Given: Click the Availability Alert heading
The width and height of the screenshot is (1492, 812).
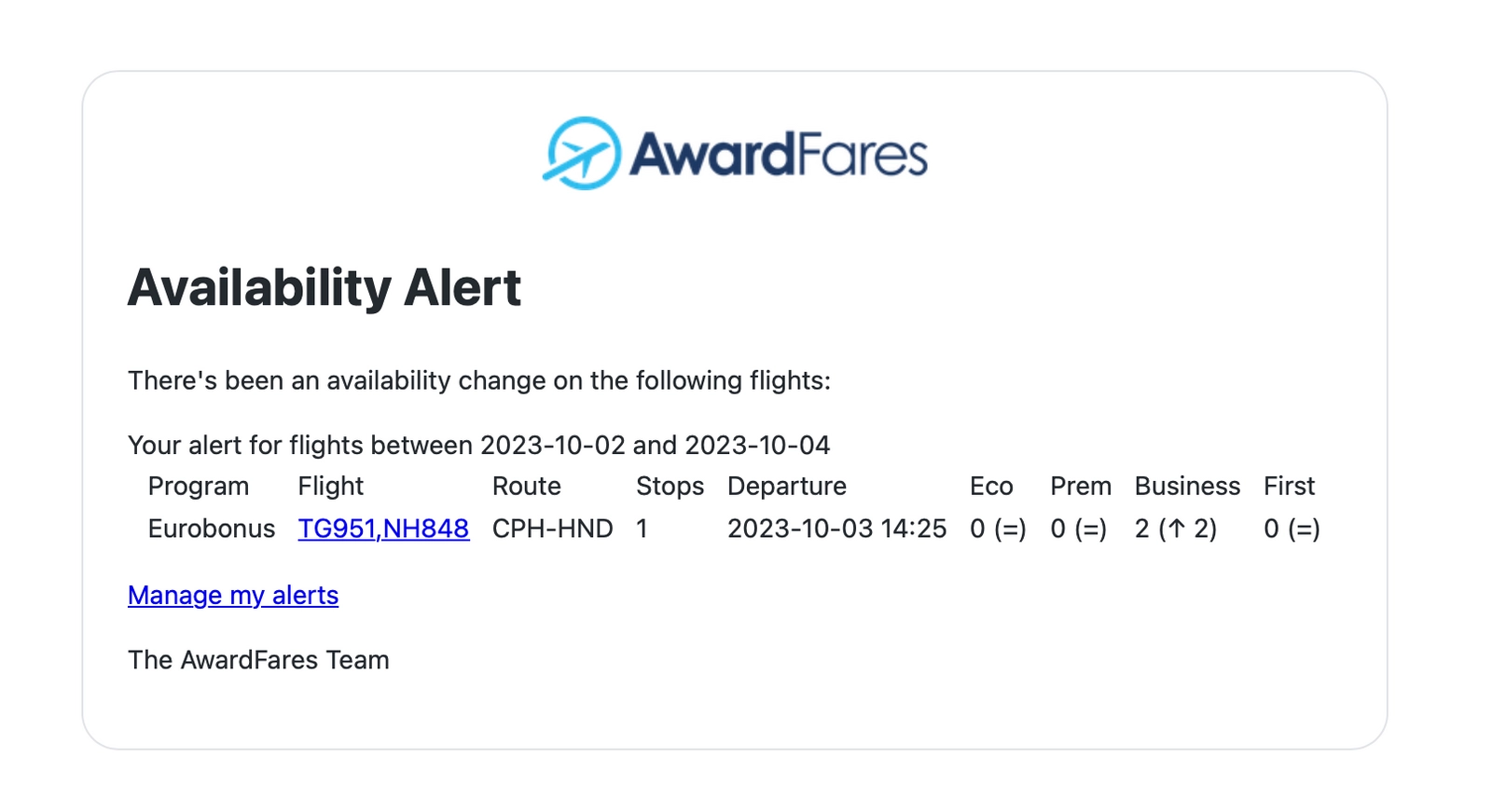Looking at the screenshot, I should click(325, 287).
